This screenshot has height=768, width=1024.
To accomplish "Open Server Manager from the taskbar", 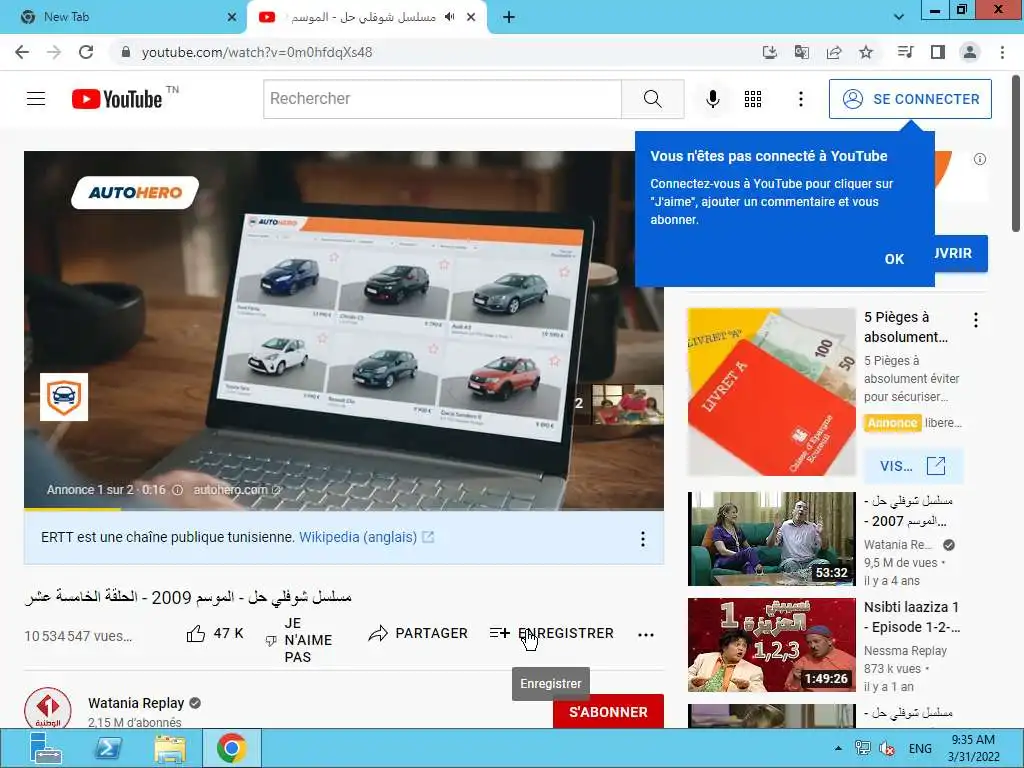I will (46, 748).
